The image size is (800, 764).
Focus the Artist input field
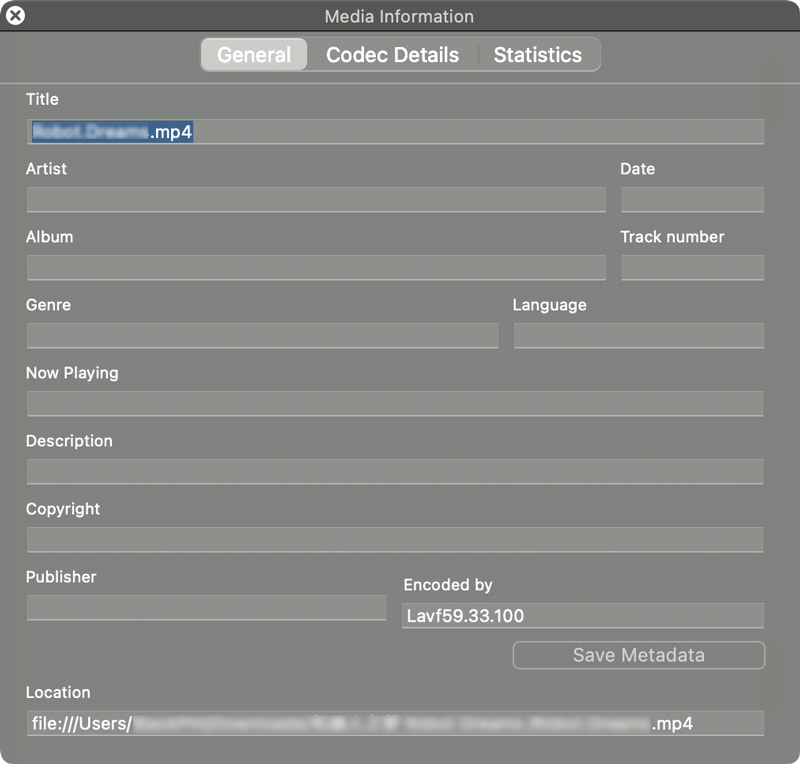coord(316,200)
